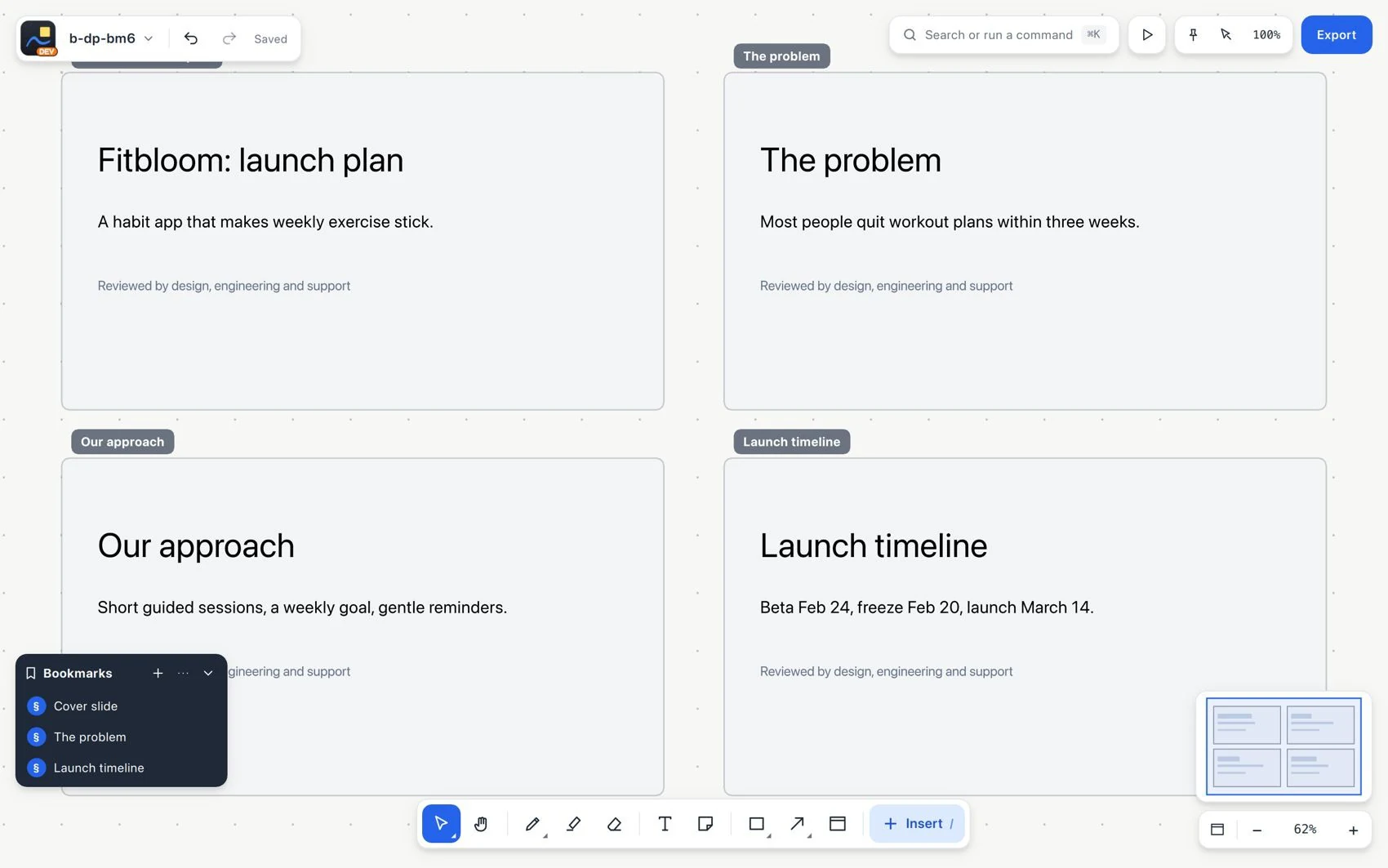
Task: Select the text tool
Action: click(665, 823)
